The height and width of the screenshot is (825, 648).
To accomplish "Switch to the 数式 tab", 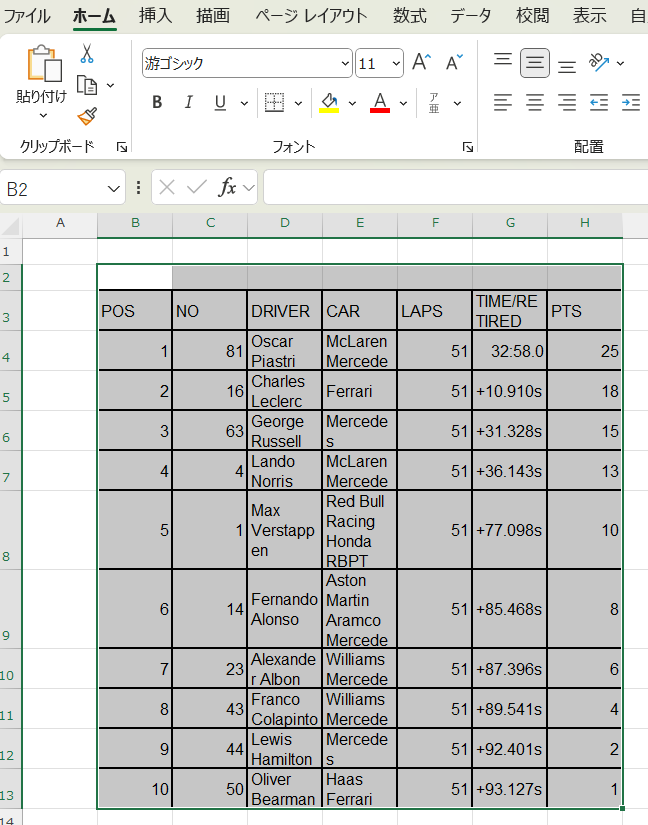I will [410, 15].
